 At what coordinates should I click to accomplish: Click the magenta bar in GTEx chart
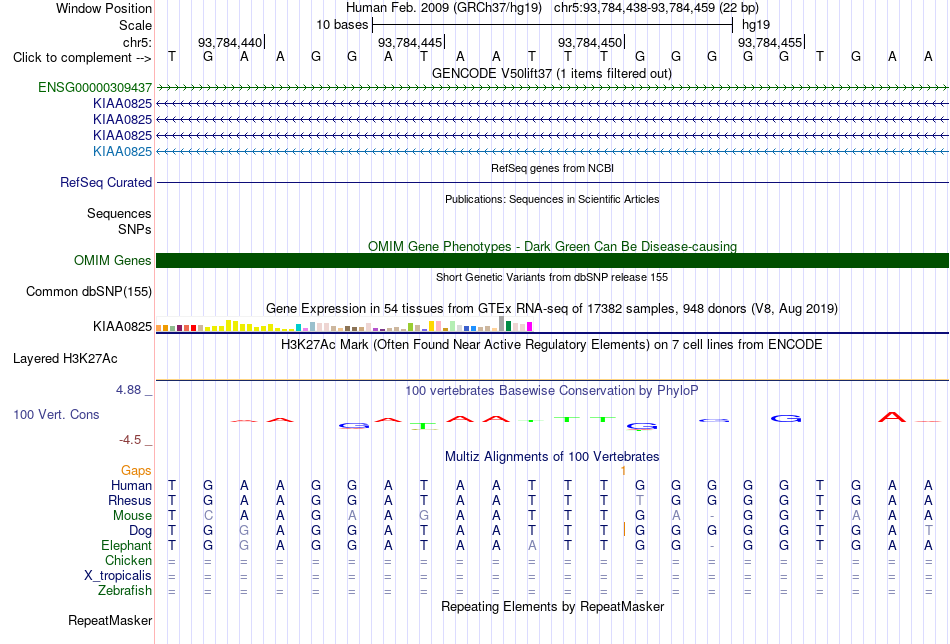click(x=530, y=327)
